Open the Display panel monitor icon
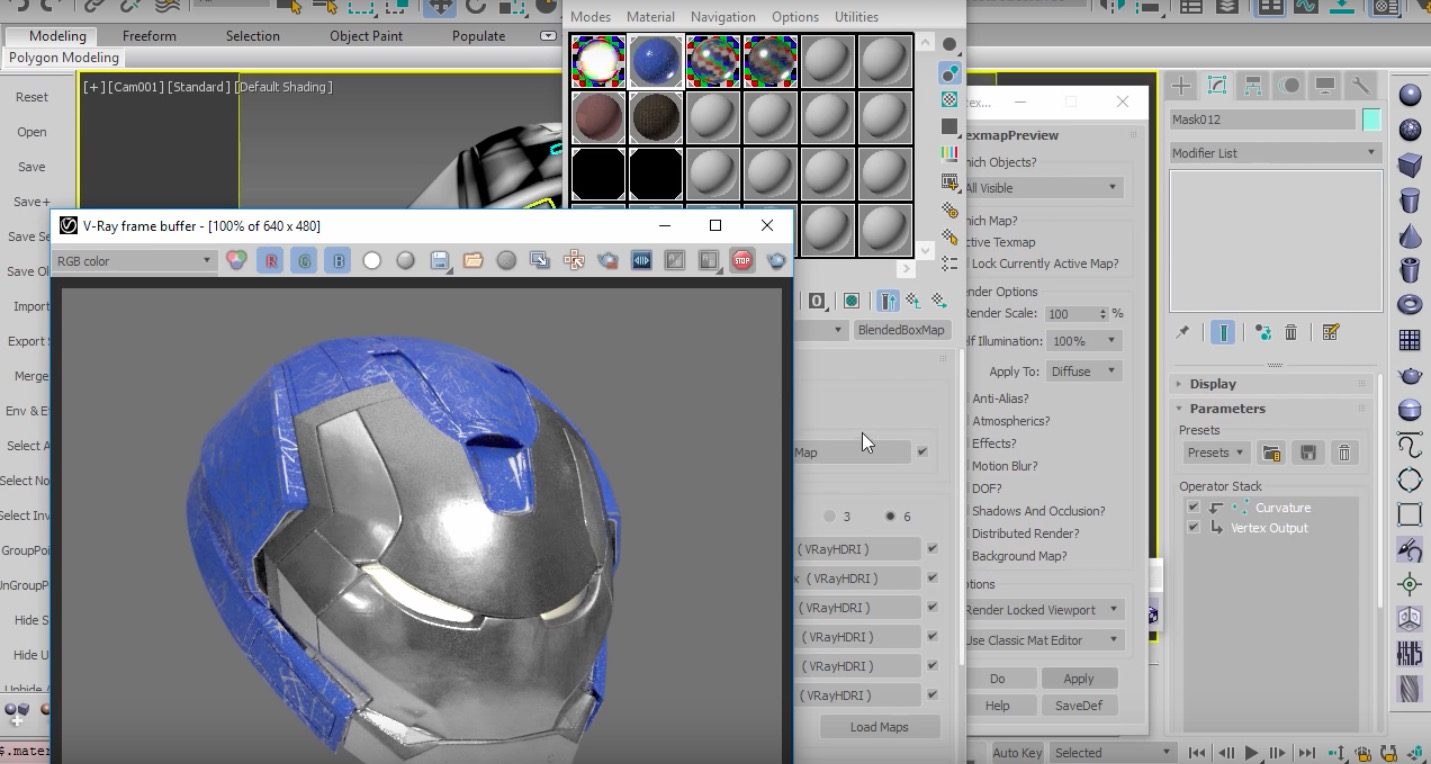This screenshot has width=1431, height=764. pyautogui.click(x=1324, y=86)
